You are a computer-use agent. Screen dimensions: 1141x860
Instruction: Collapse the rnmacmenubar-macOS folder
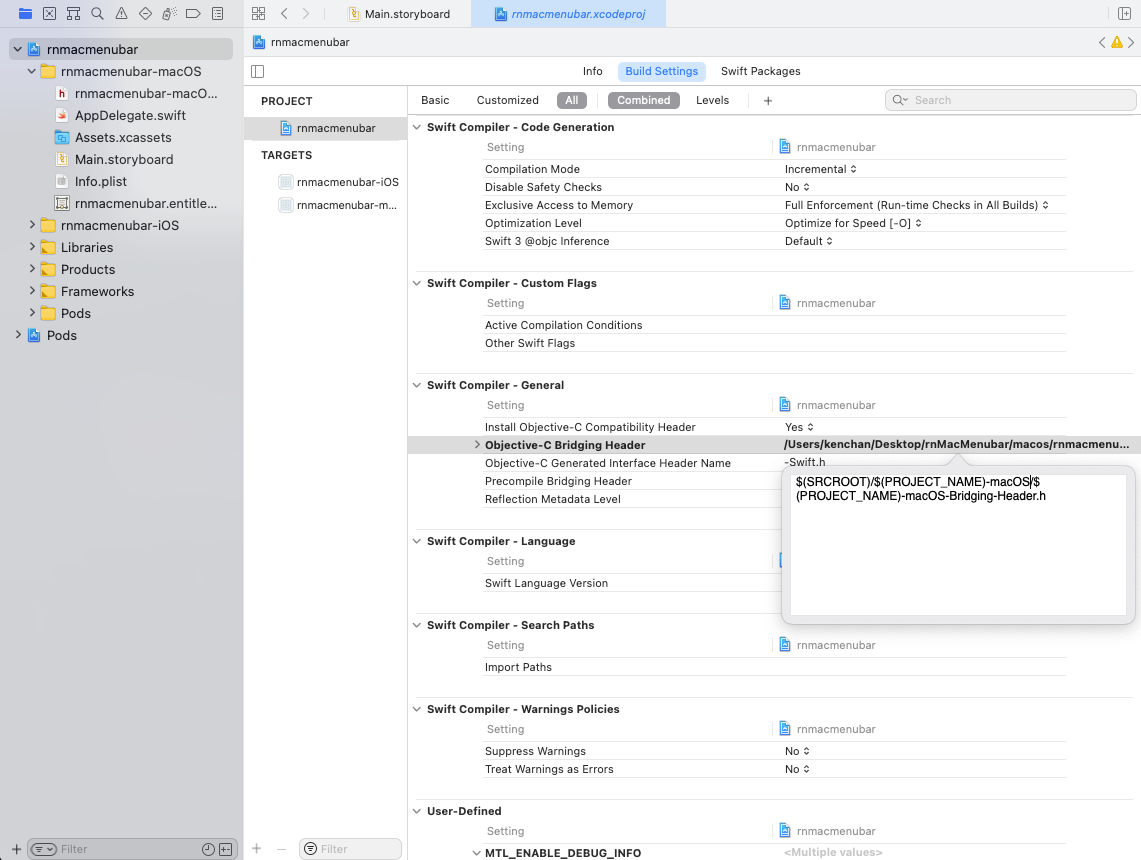point(31,71)
